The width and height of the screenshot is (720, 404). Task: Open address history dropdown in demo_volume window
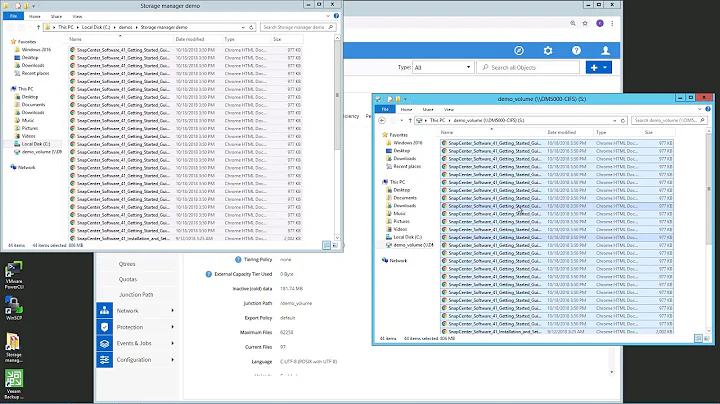pyautogui.click(x=614, y=121)
